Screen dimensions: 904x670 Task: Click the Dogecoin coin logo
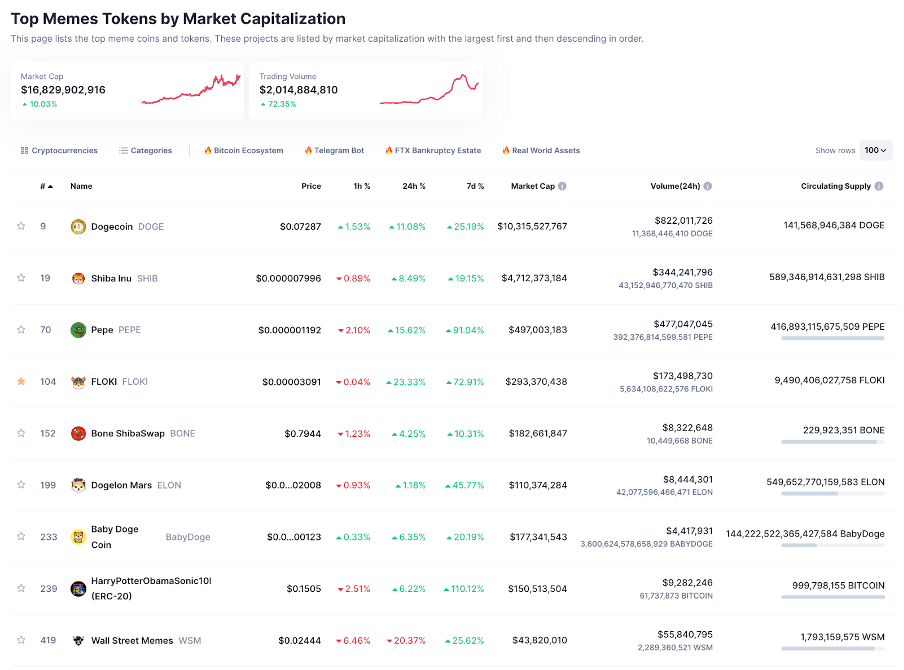78,227
